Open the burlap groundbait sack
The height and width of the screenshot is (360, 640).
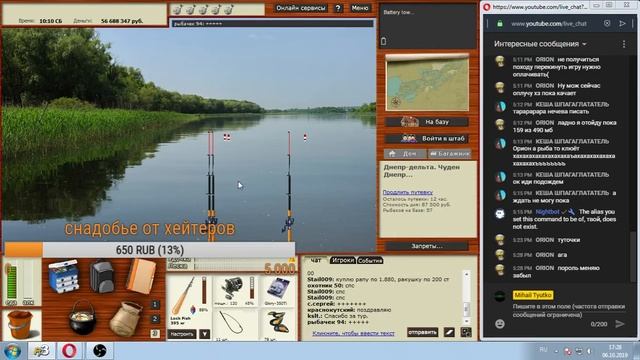click(x=126, y=319)
